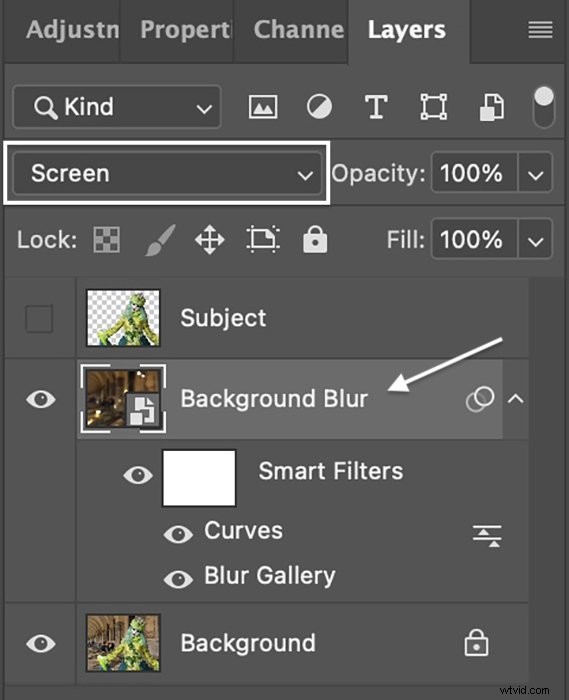The width and height of the screenshot is (569, 700).
Task: Open the Layers panel menu
Action: 540,30
